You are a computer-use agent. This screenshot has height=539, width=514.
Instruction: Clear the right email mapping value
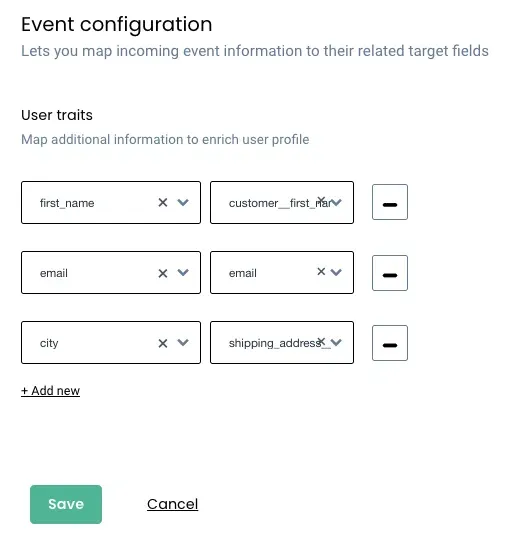(x=321, y=272)
